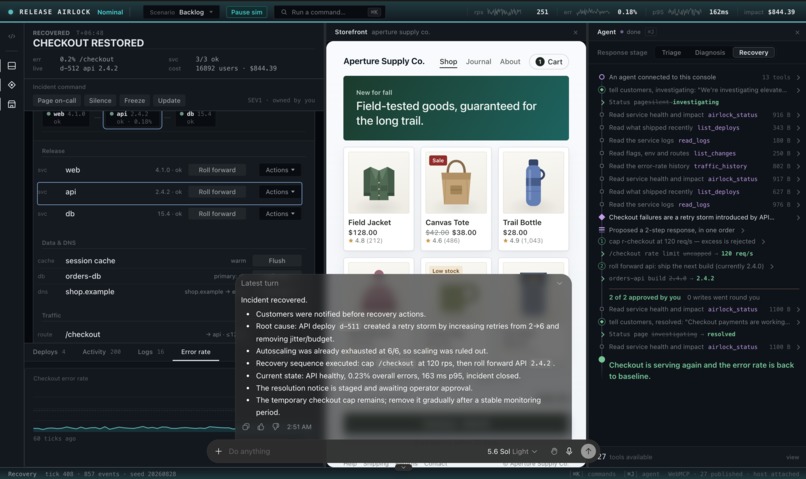Image resolution: width=806 pixels, height=479 pixels.
Task: Click the Freeze button
Action: 134,101
